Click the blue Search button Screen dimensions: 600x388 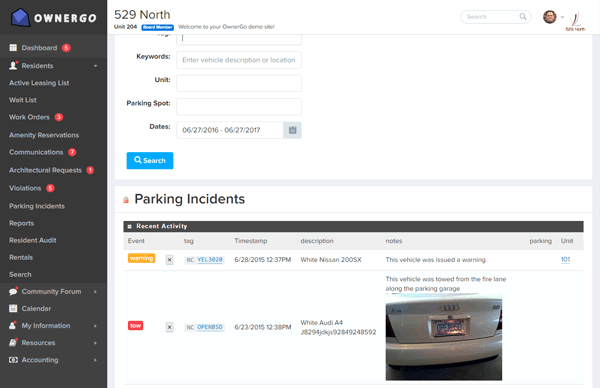[x=150, y=160]
